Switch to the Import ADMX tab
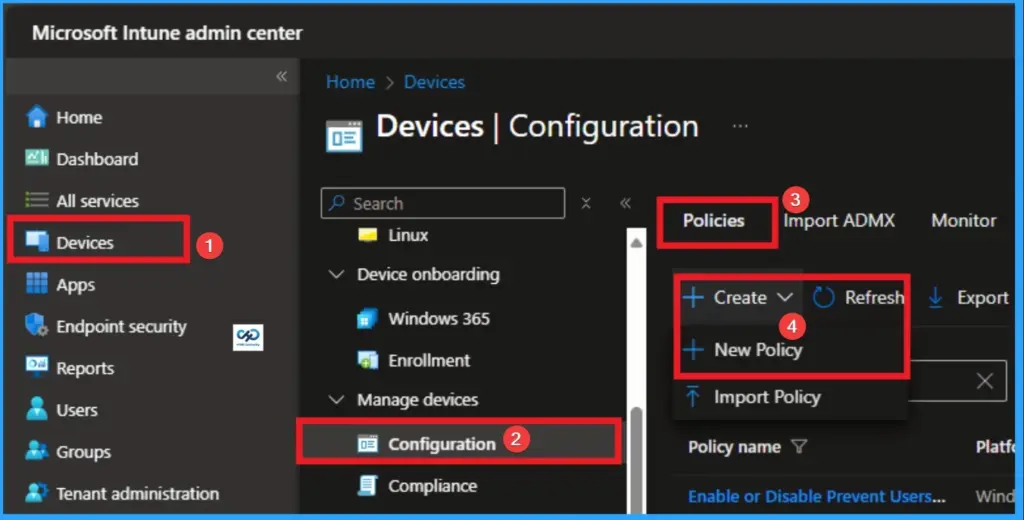Viewport: 1024px width, 520px height. (x=839, y=221)
